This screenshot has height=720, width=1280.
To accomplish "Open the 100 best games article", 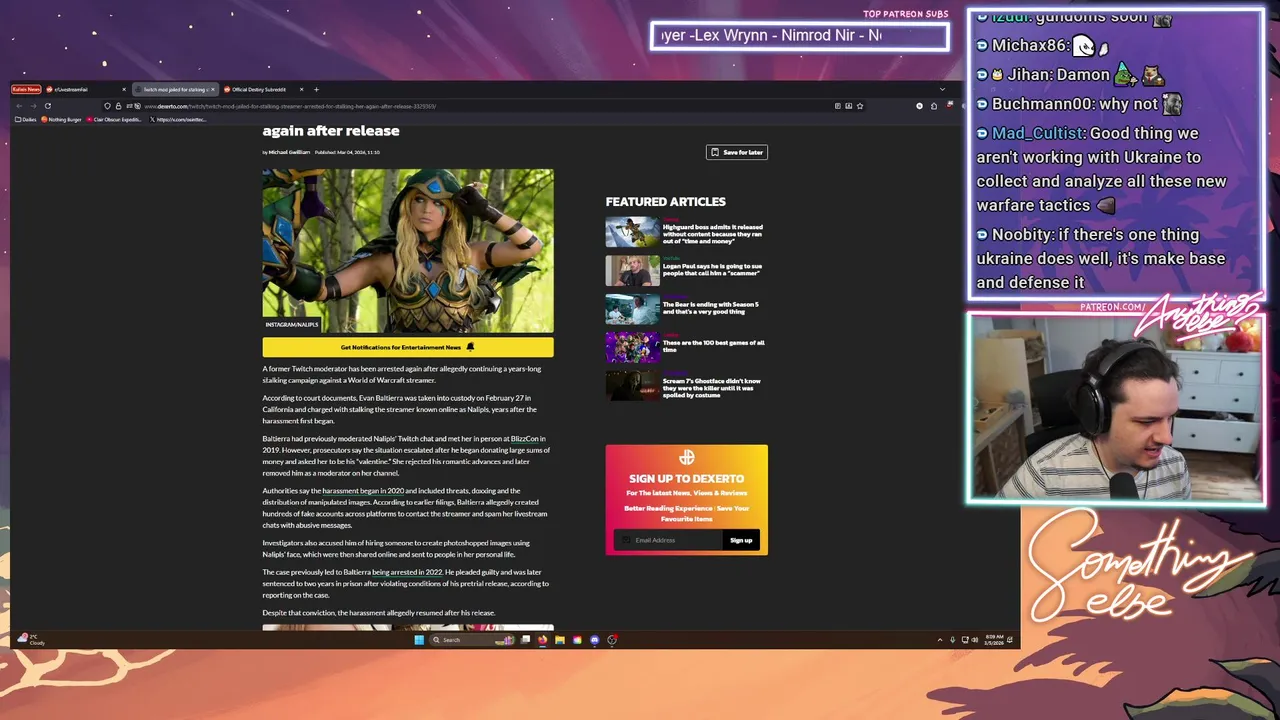I will (x=713, y=346).
